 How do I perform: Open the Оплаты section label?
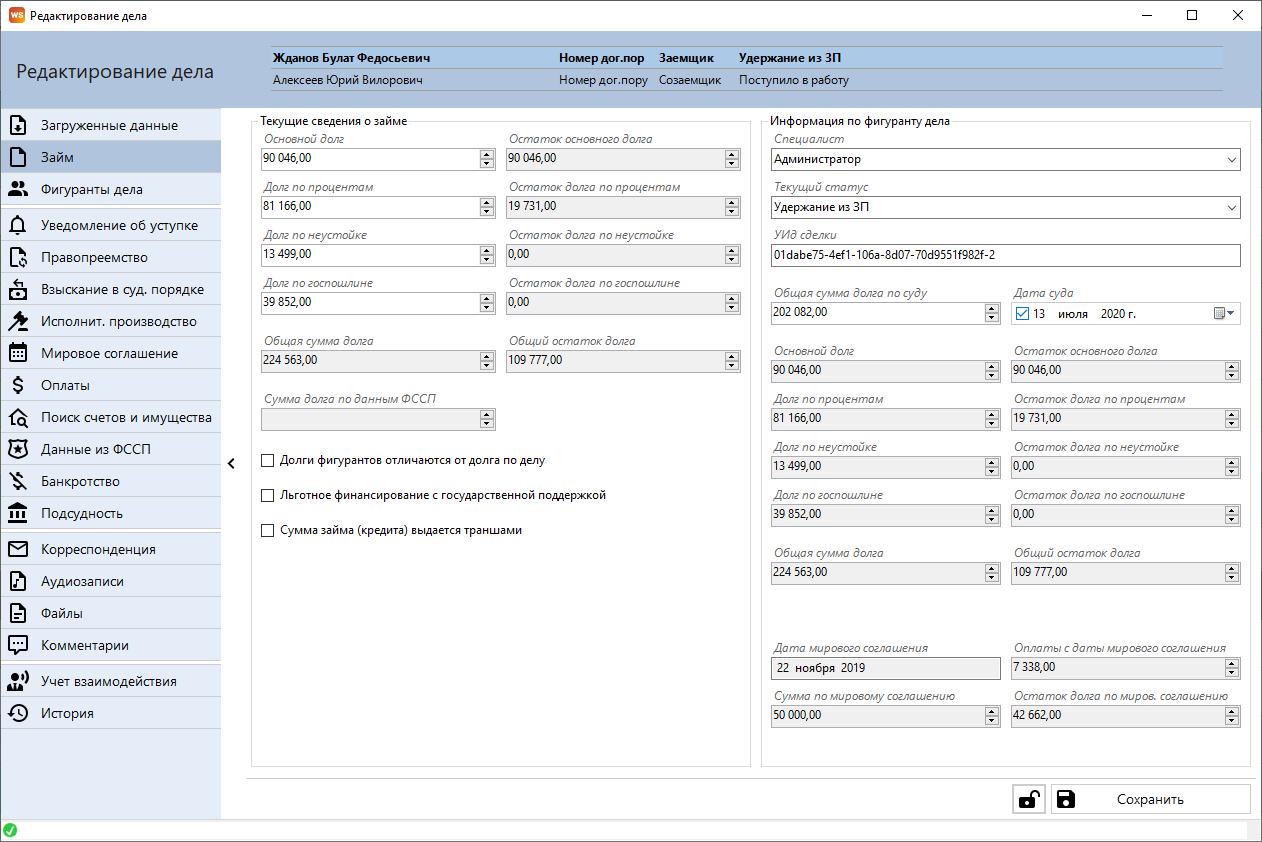[65, 385]
